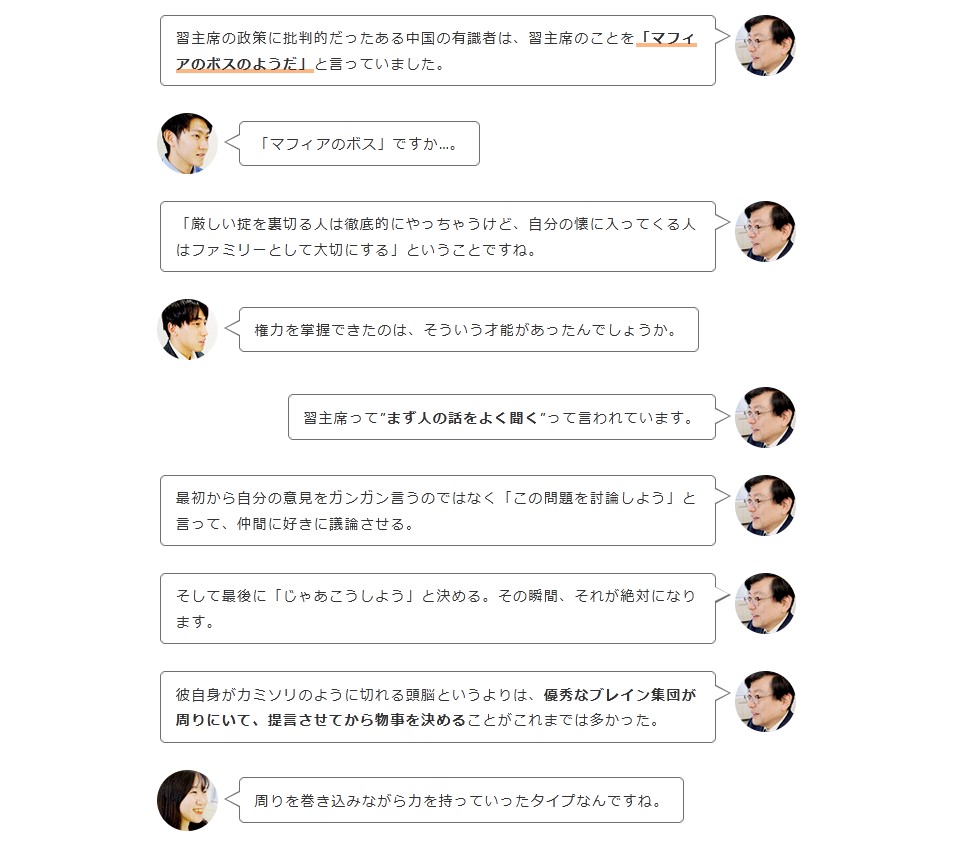
Task: Click the young man's avatar next to 権力を掌握できたのは
Action: (188, 329)
